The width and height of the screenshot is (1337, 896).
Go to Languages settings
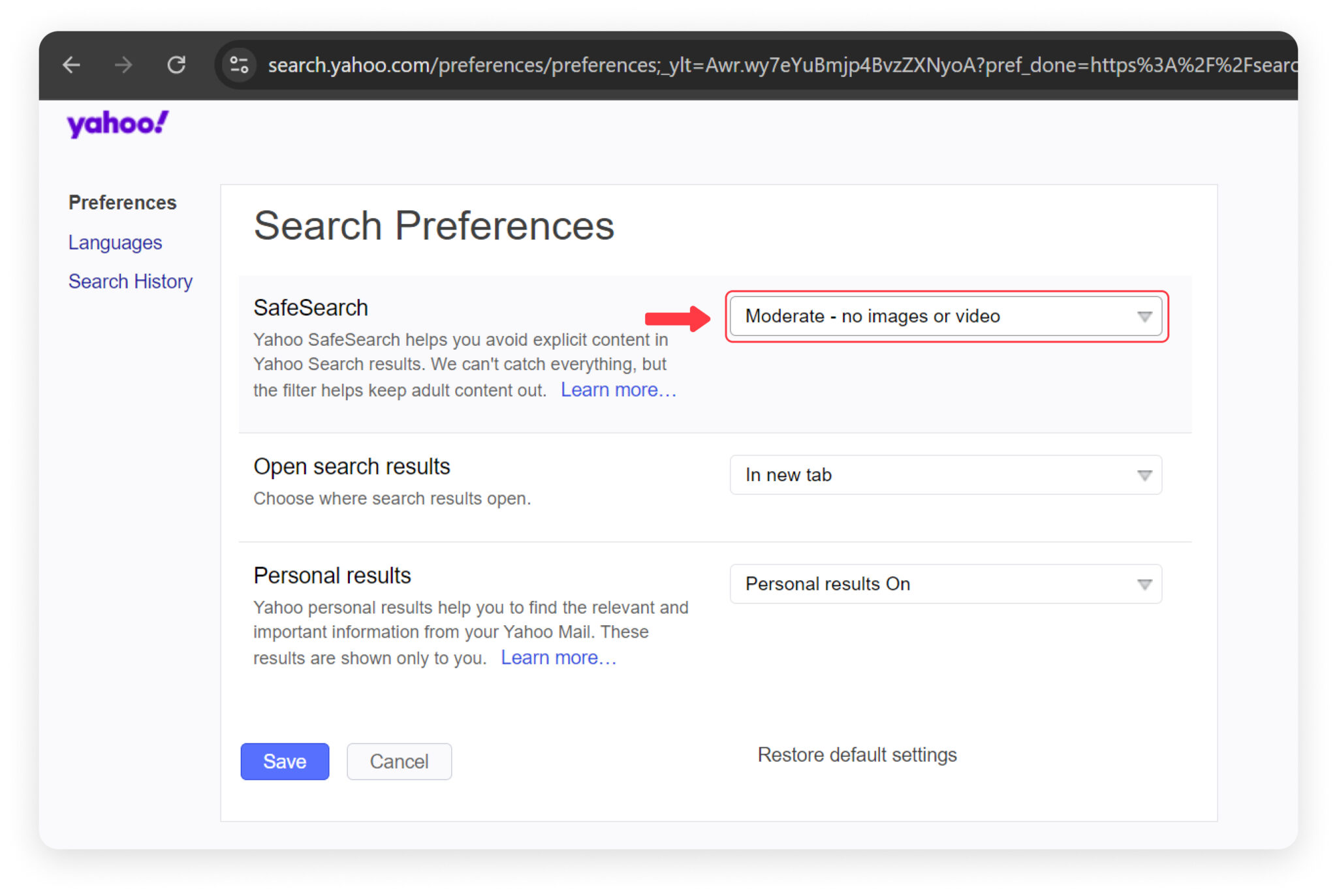pyautogui.click(x=115, y=242)
